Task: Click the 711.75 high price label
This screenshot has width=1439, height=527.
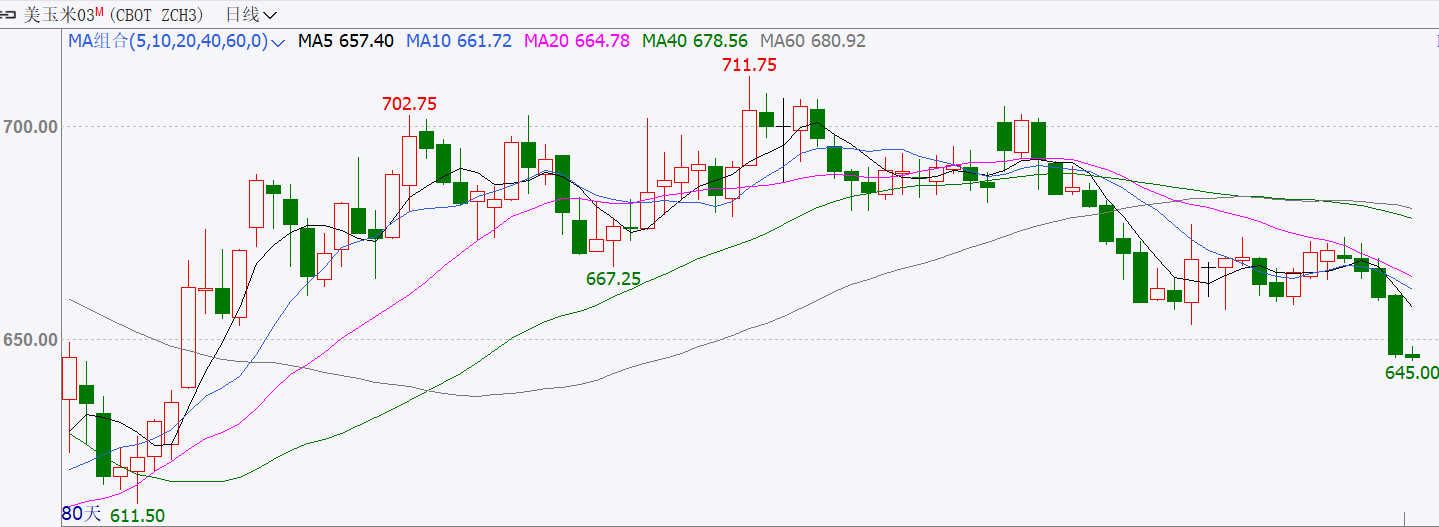Action: pos(749,64)
